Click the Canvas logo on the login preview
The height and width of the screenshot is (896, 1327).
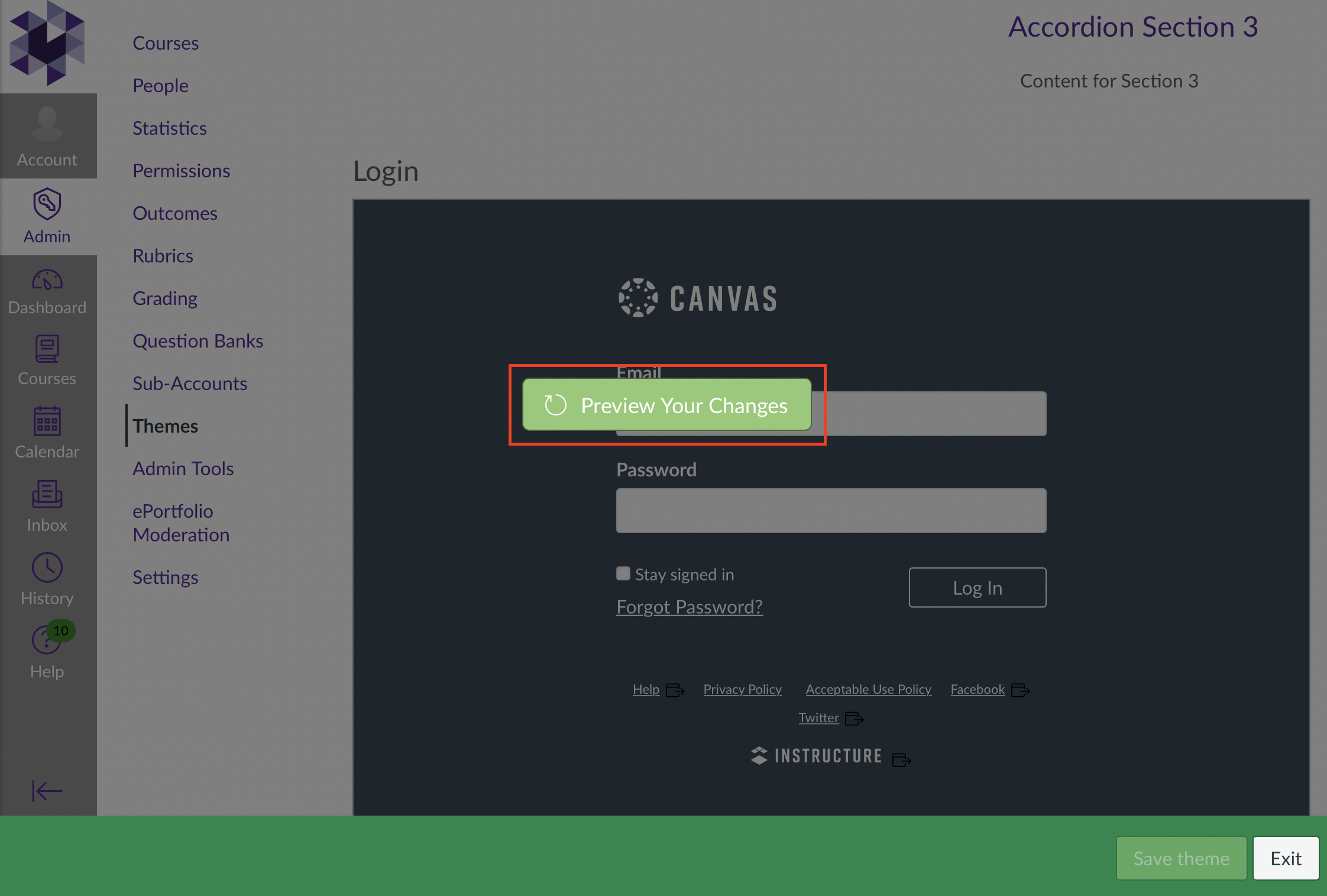click(x=698, y=297)
